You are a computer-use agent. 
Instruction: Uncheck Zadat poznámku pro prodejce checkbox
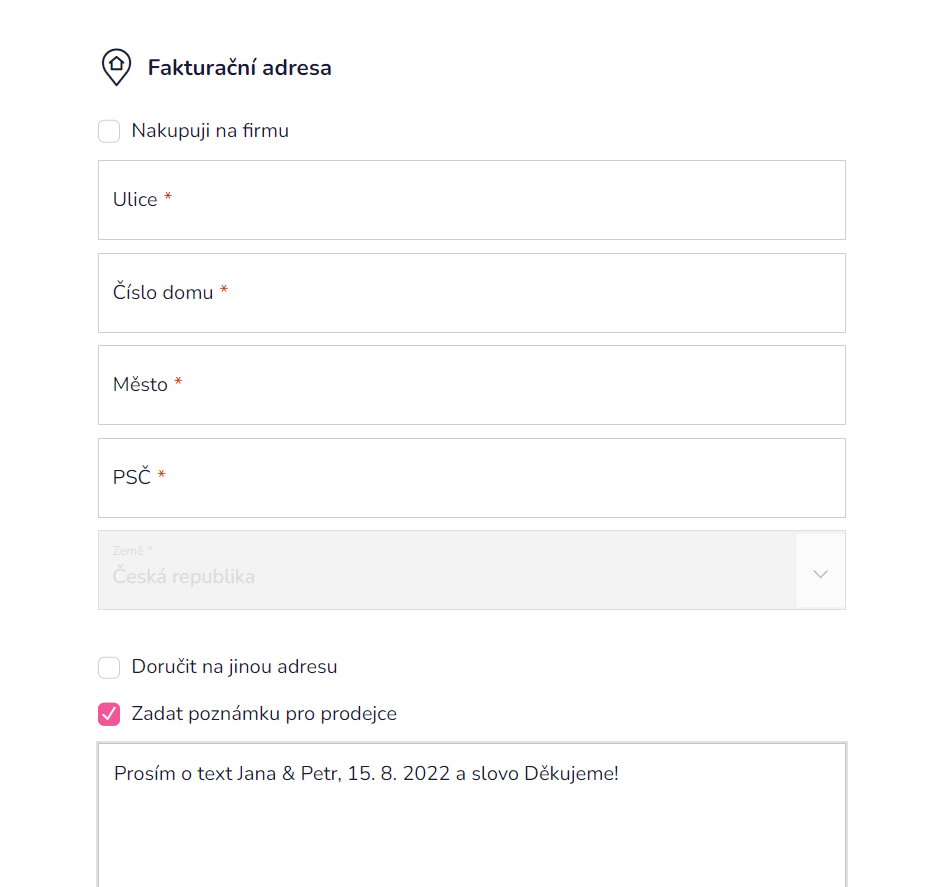[109, 714]
